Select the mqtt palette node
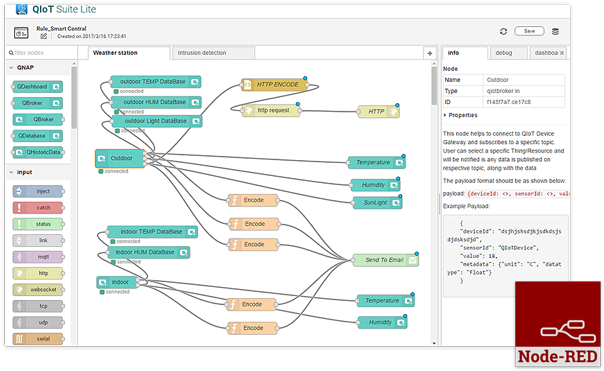Image resolution: width=604 pixels, height=371 pixels. (x=38, y=257)
